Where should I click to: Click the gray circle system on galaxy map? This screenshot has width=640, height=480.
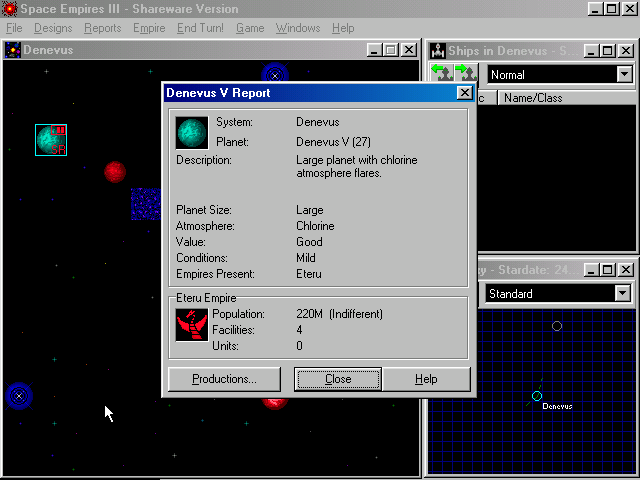pos(557,326)
